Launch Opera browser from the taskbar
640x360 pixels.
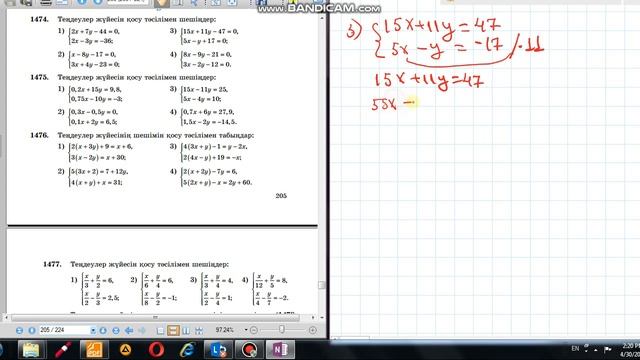pos(156,349)
